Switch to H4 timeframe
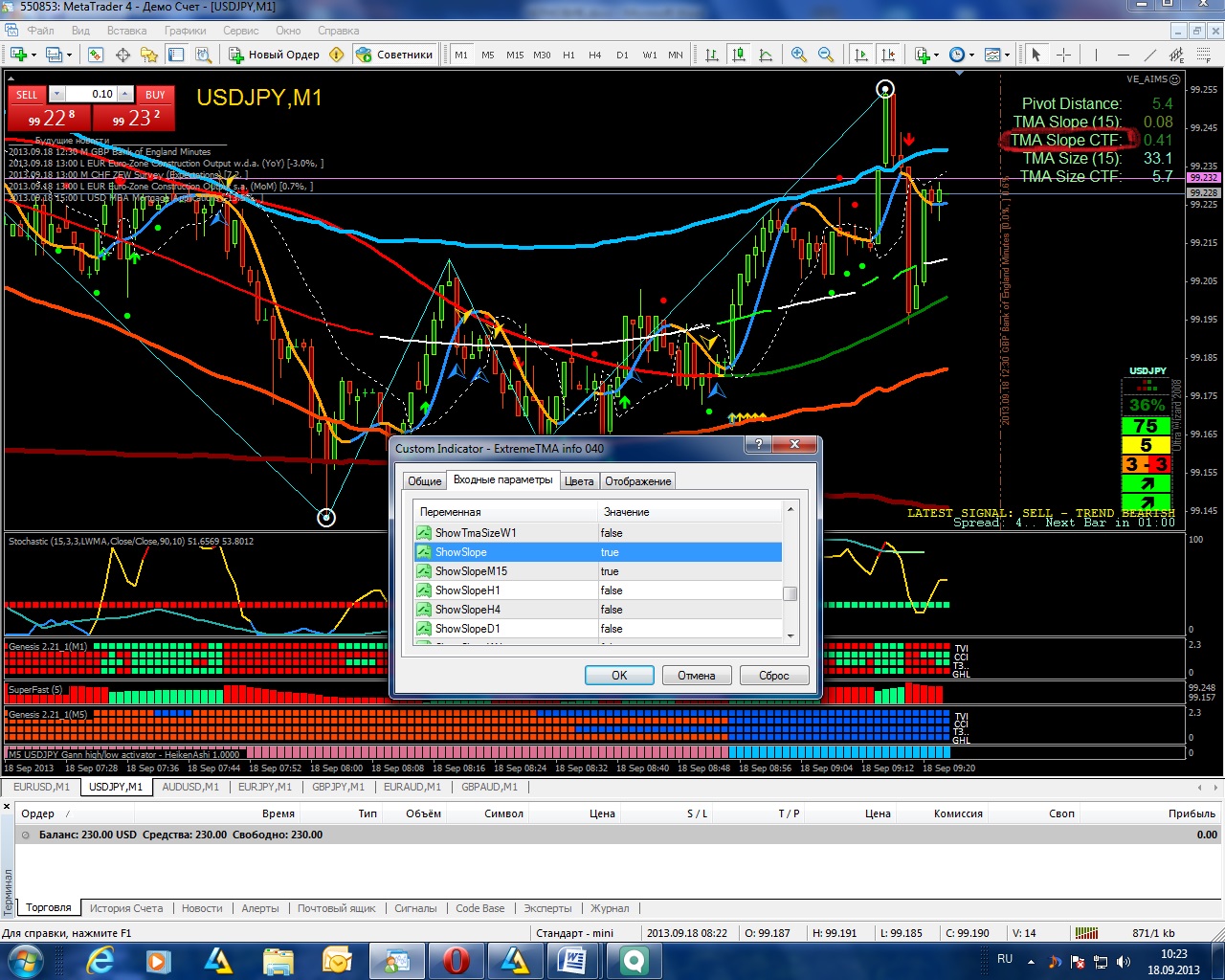The width and height of the screenshot is (1225, 980). (x=595, y=55)
